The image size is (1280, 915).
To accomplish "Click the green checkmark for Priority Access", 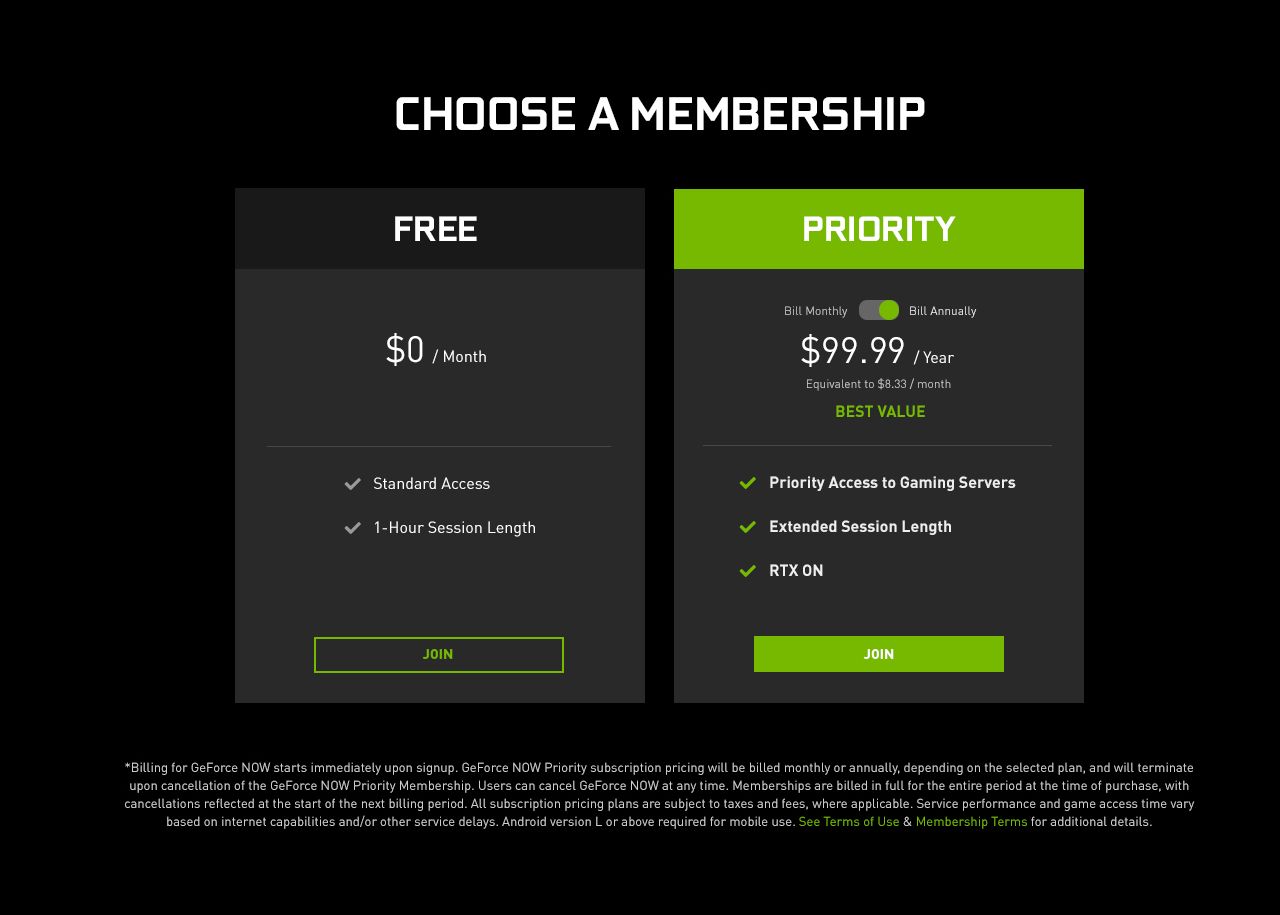I will click(747, 483).
